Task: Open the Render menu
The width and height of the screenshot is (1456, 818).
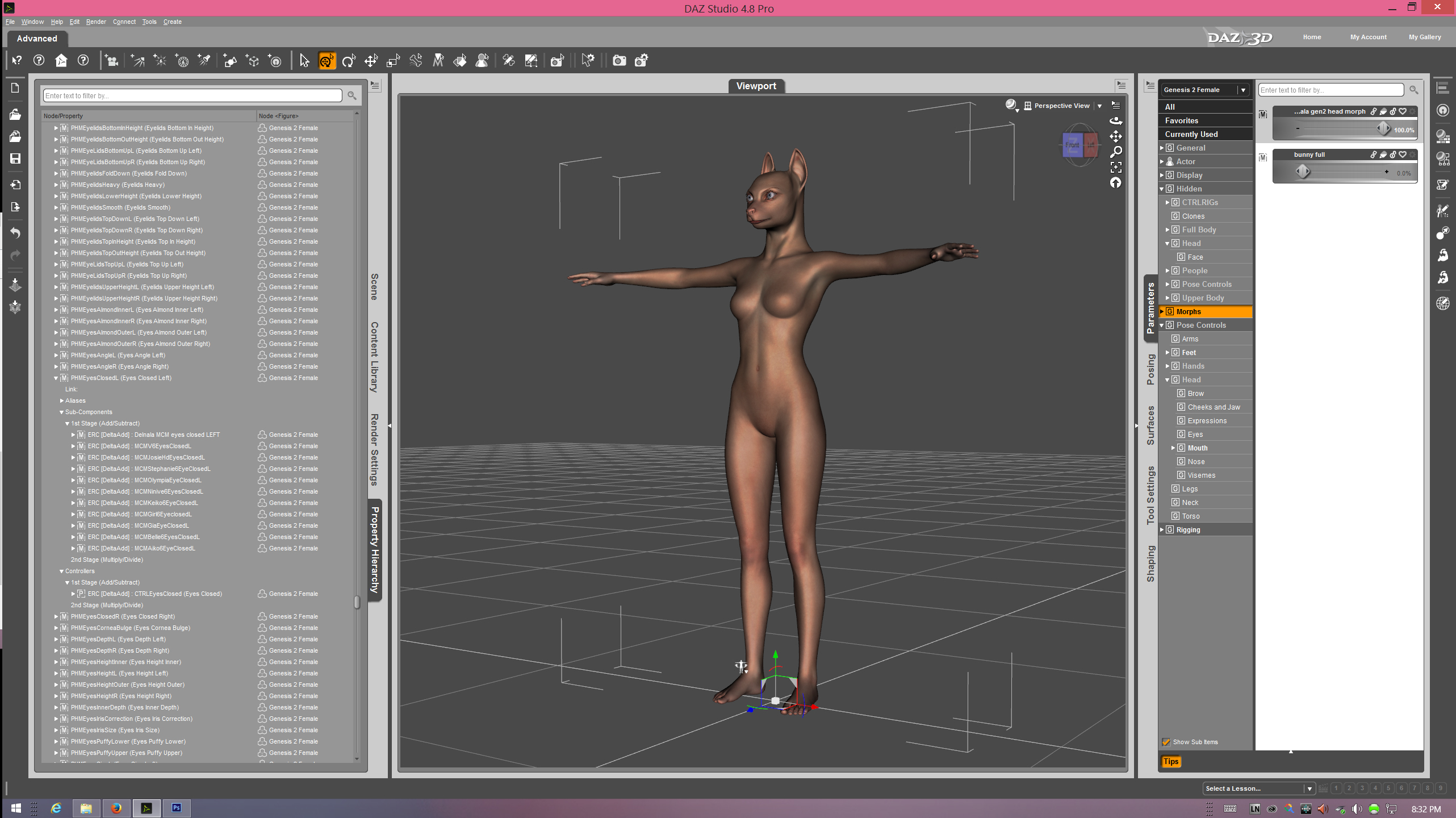Action: tap(95, 22)
